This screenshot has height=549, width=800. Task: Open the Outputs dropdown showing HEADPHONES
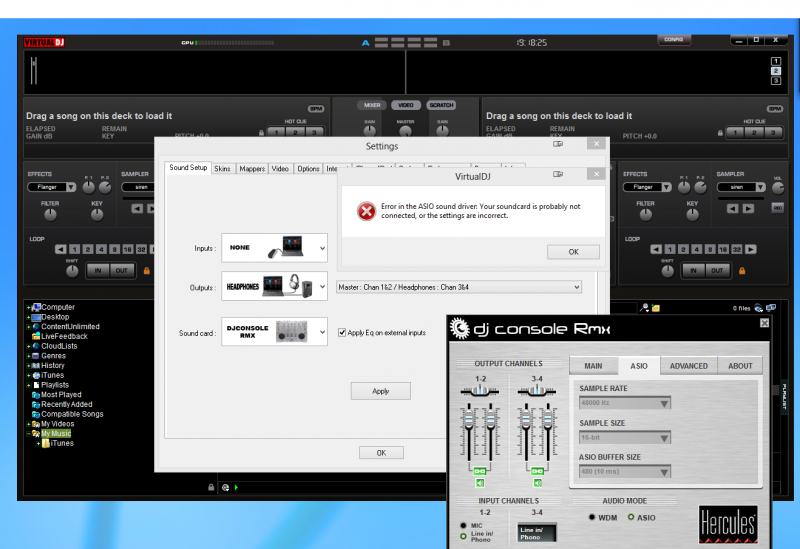(x=274, y=287)
